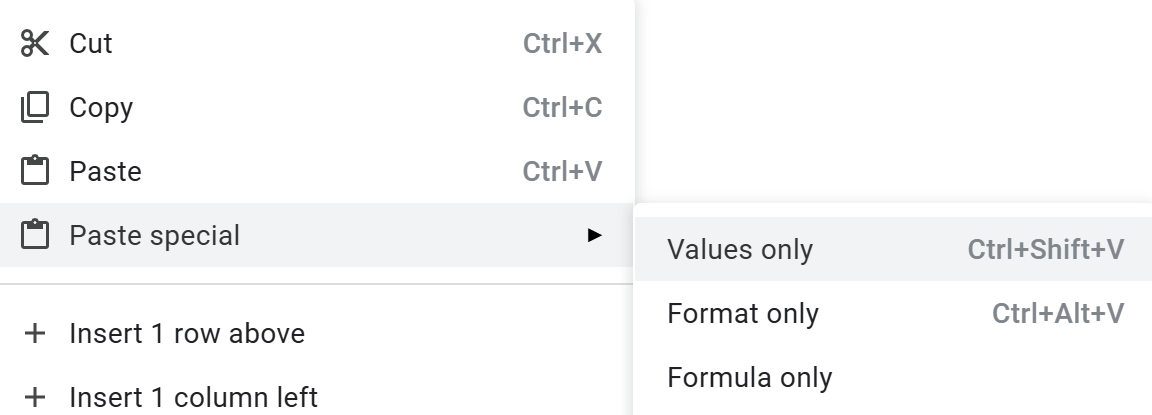Click the Ctrl+X shortcut label

tap(562, 44)
